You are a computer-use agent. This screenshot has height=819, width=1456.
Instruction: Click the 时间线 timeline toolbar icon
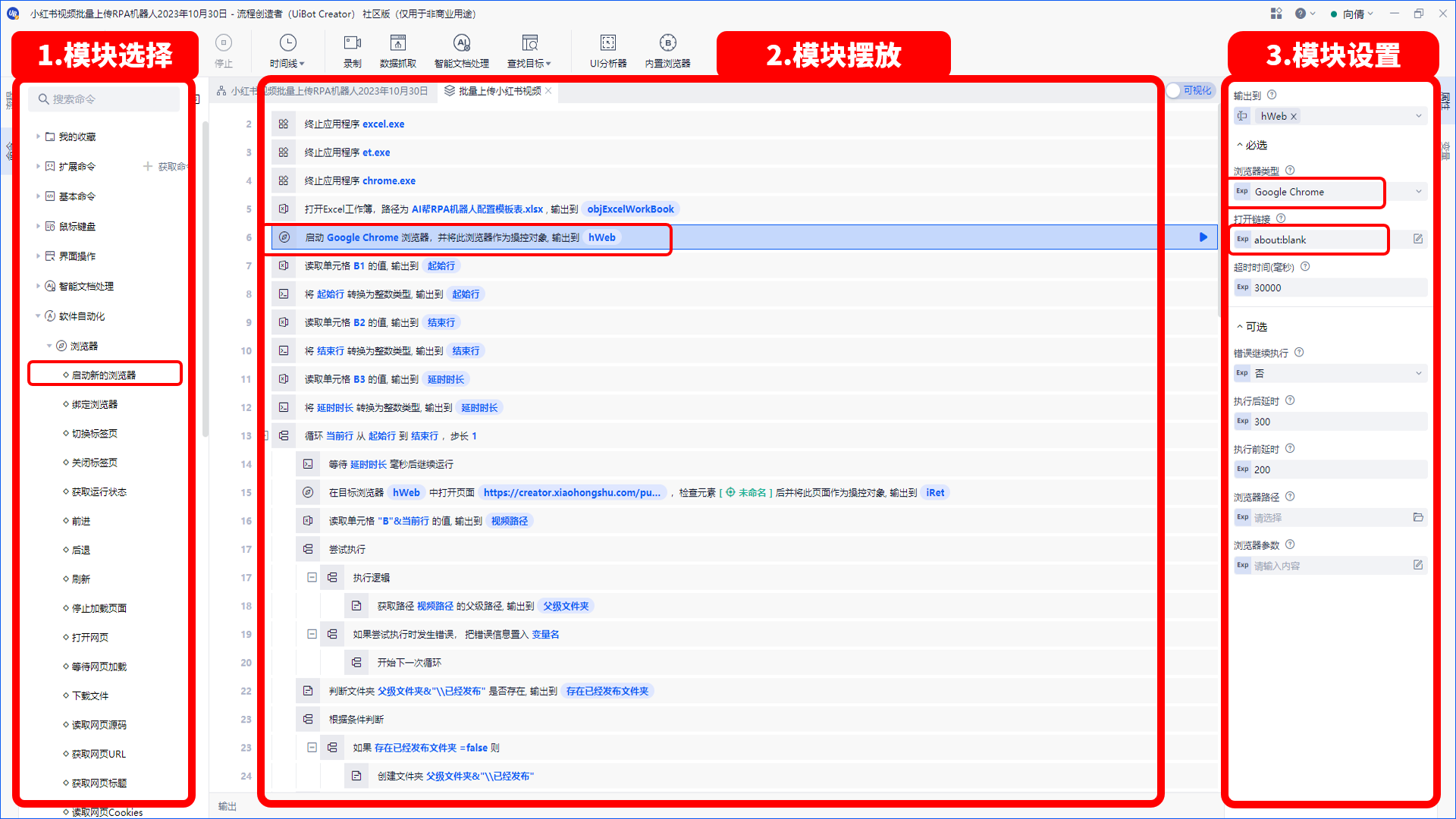coord(287,43)
